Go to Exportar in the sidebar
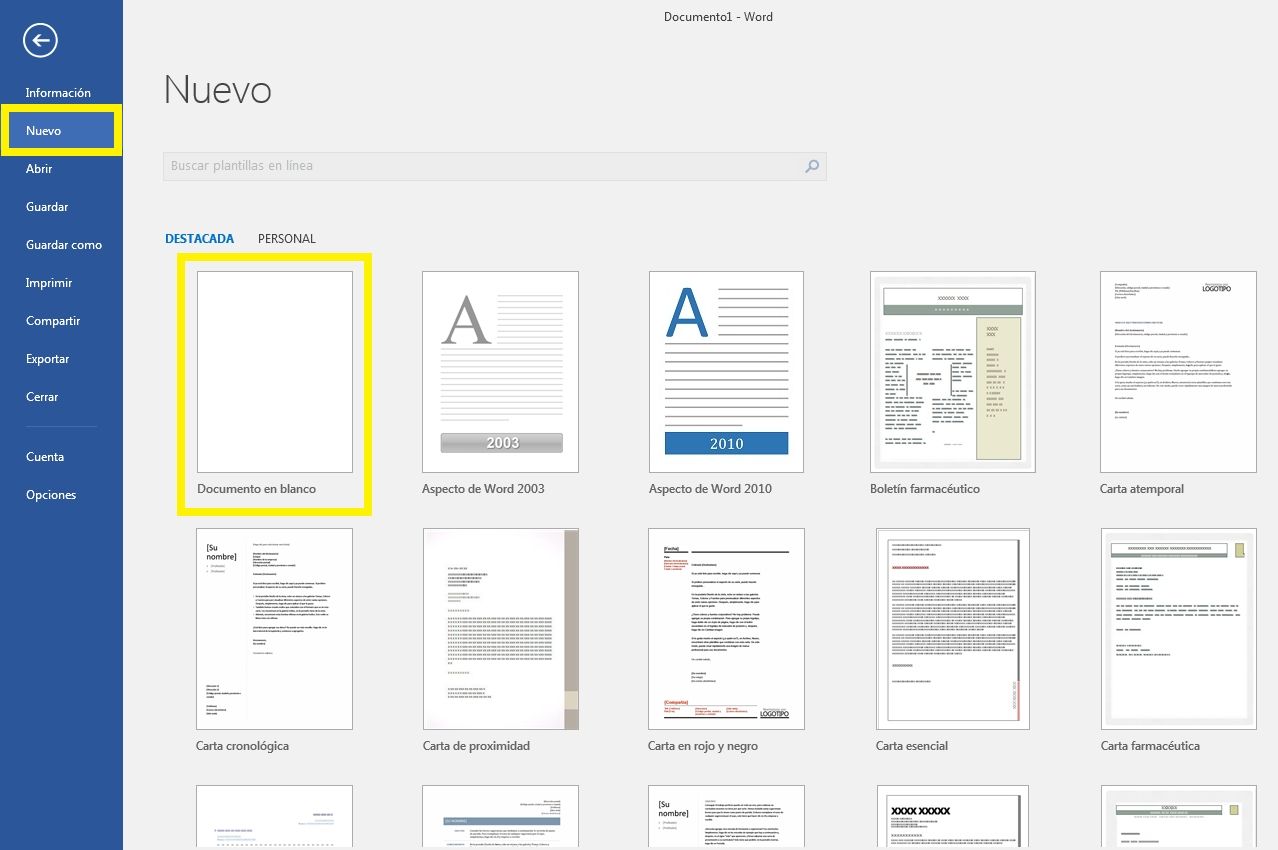1278x850 pixels. click(47, 359)
